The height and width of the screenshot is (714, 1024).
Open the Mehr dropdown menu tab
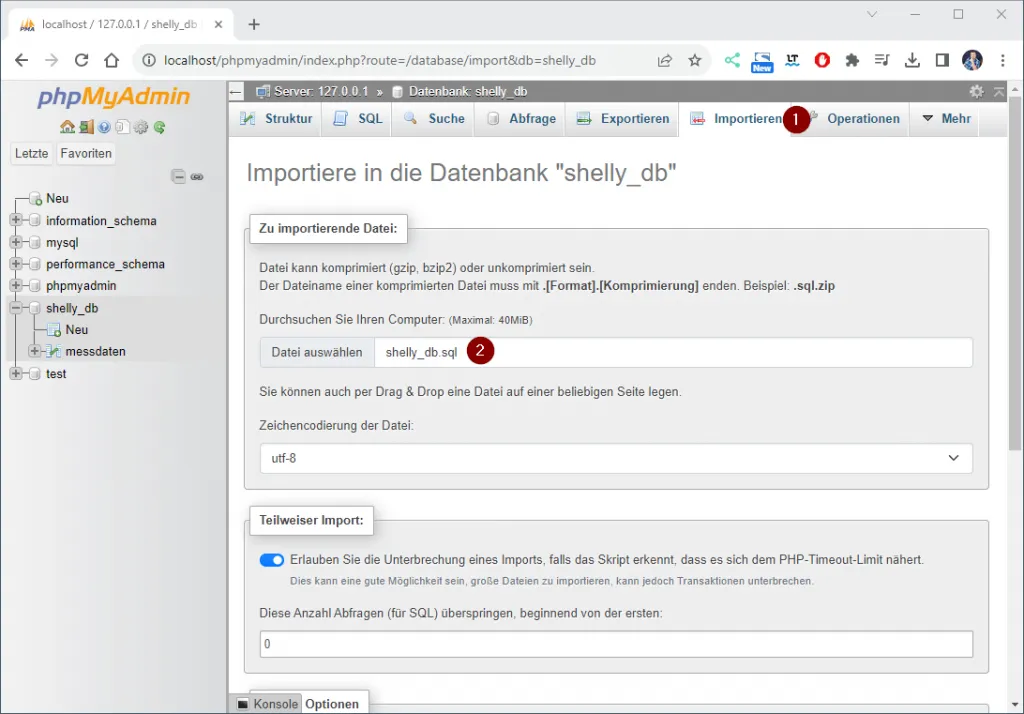click(946, 119)
